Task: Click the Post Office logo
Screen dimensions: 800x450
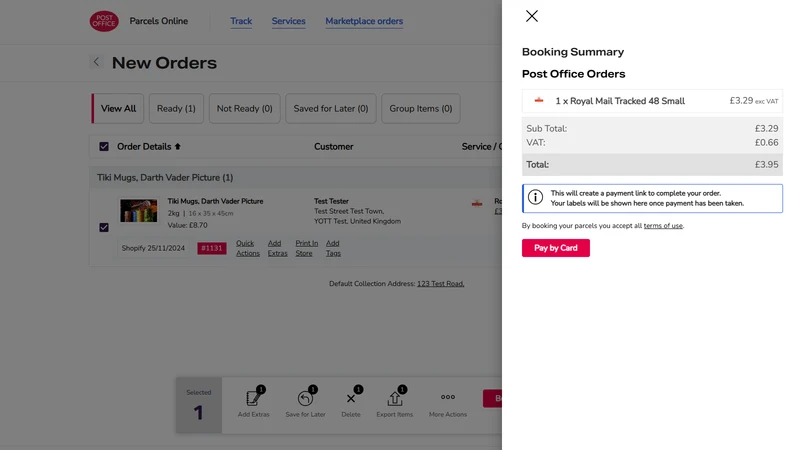Action: point(104,21)
